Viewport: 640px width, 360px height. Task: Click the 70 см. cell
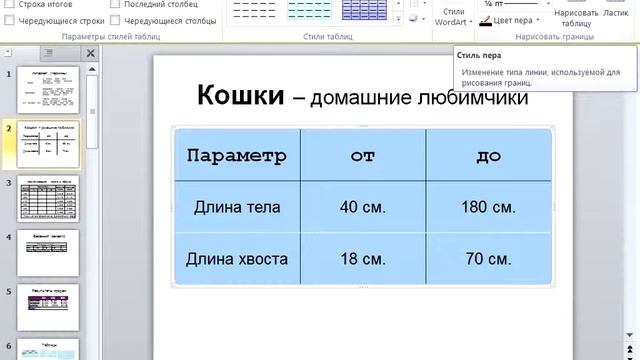[489, 259]
